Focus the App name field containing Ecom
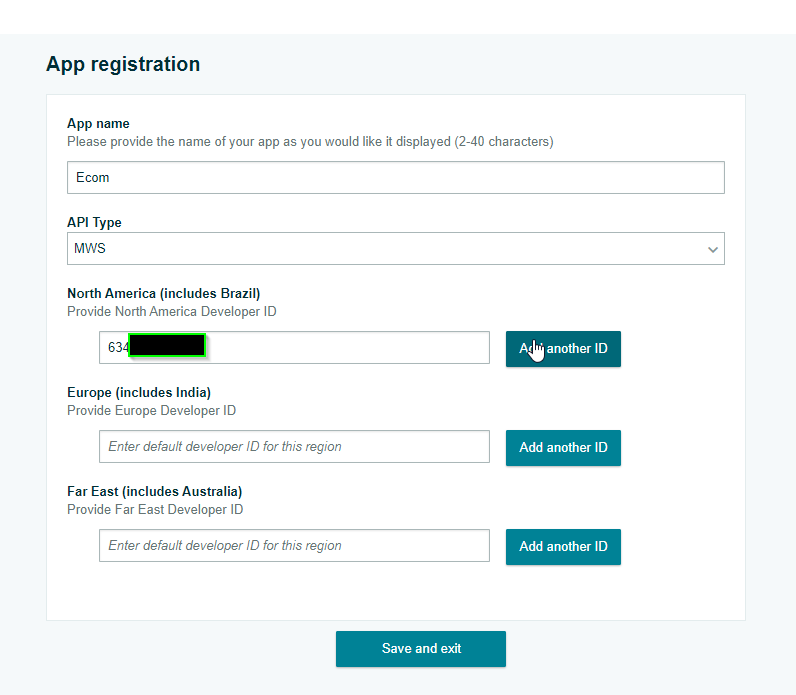 (x=395, y=178)
